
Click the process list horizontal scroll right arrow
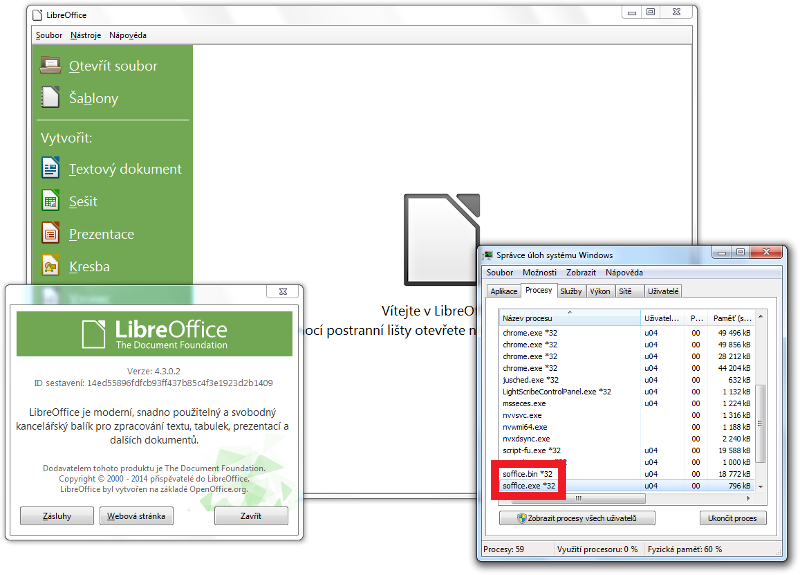pos(748,498)
